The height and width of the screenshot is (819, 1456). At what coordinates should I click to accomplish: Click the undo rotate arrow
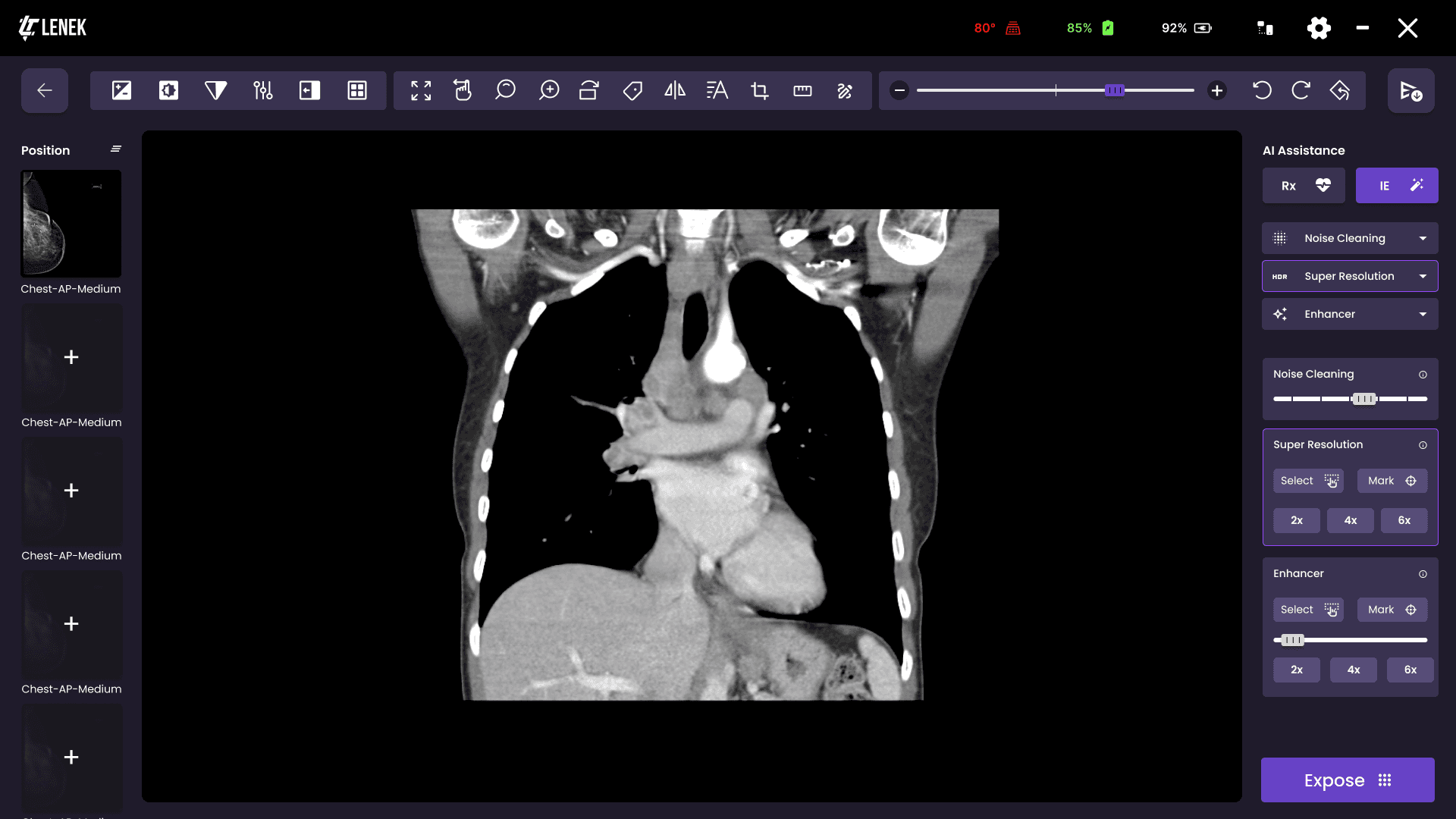pyautogui.click(x=1262, y=91)
